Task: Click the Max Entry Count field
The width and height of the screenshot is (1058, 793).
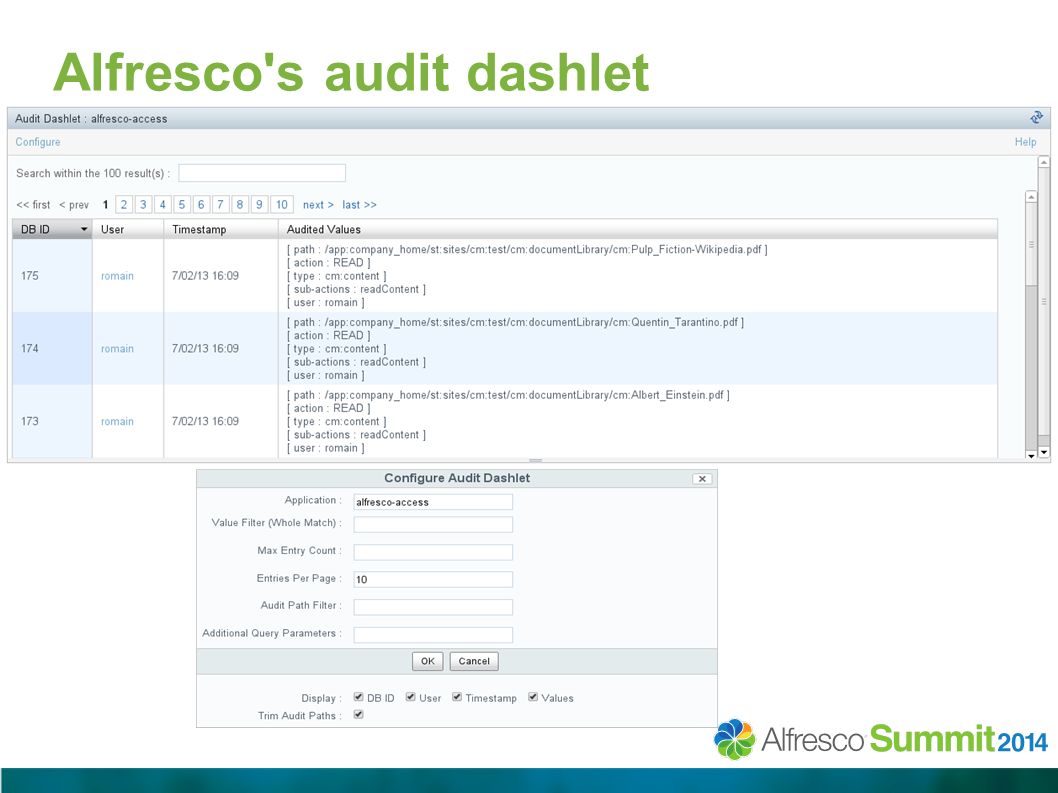Action: (x=433, y=552)
